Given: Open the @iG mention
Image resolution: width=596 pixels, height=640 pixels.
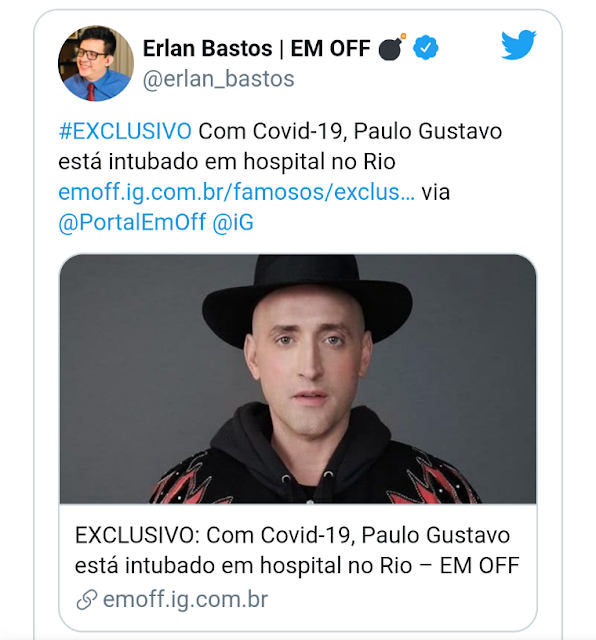Looking at the screenshot, I should click(x=233, y=222).
